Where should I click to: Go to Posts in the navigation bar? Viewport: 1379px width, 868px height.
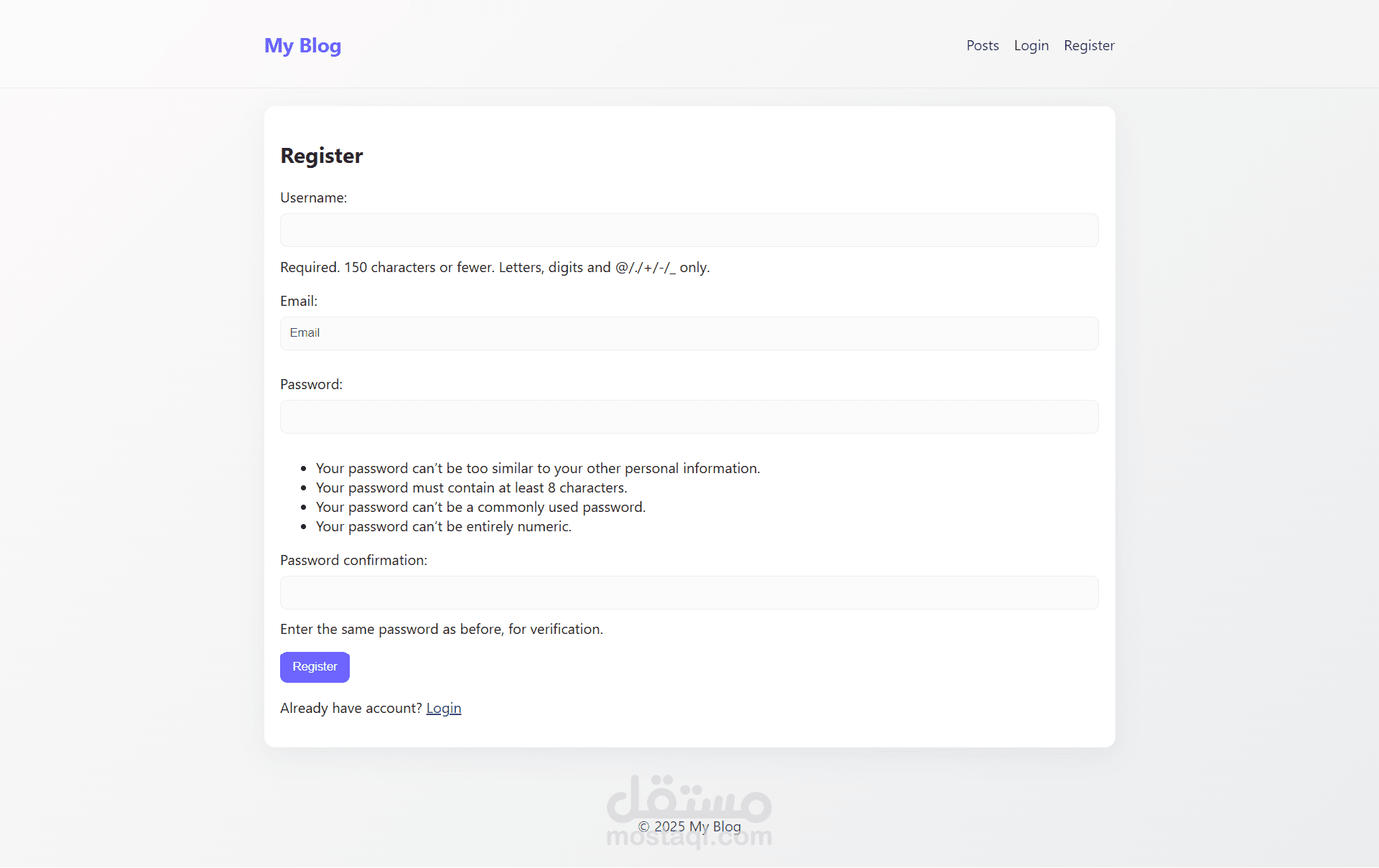pyautogui.click(x=983, y=45)
